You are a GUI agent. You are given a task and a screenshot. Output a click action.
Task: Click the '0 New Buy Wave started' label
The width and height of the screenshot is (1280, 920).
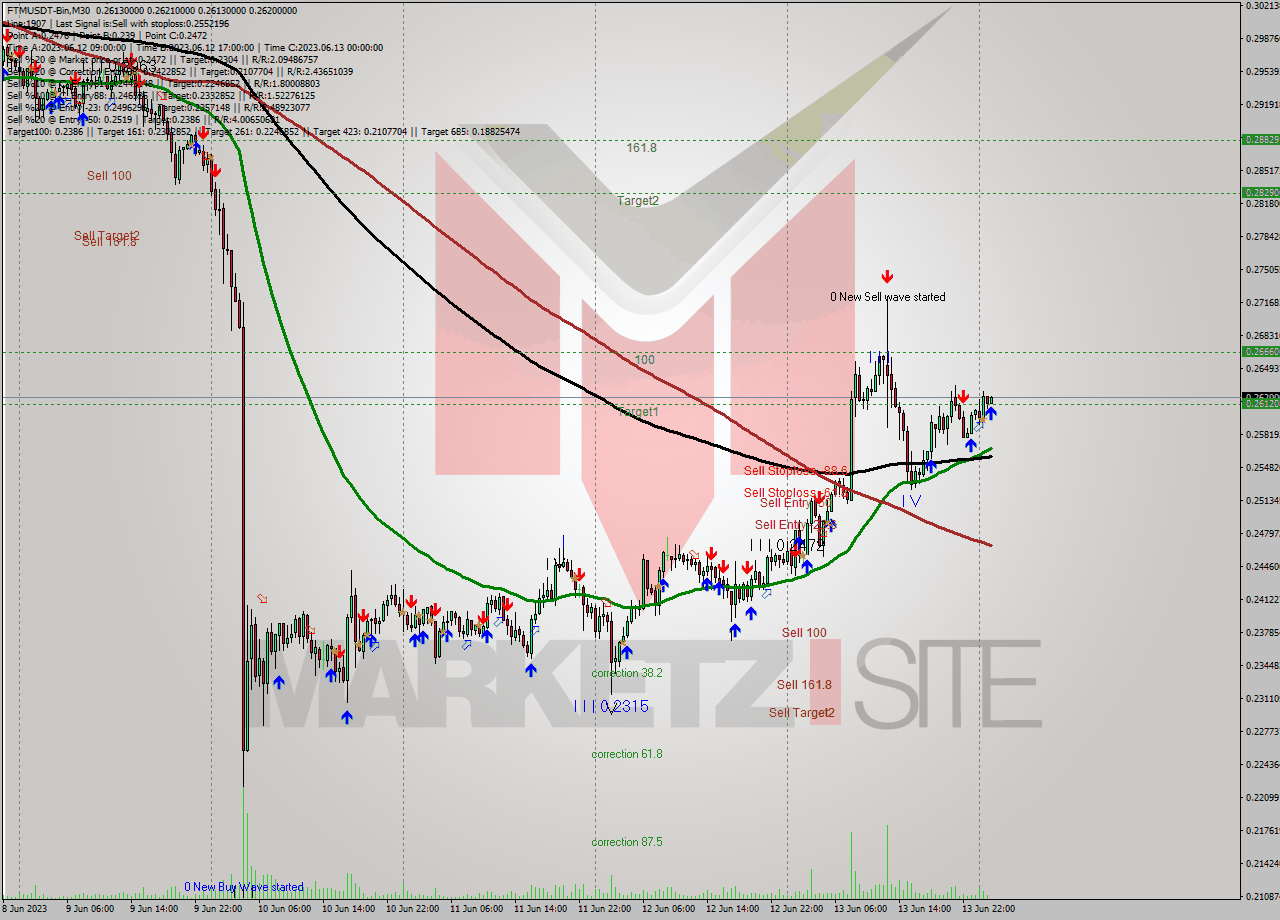pyautogui.click(x=244, y=887)
